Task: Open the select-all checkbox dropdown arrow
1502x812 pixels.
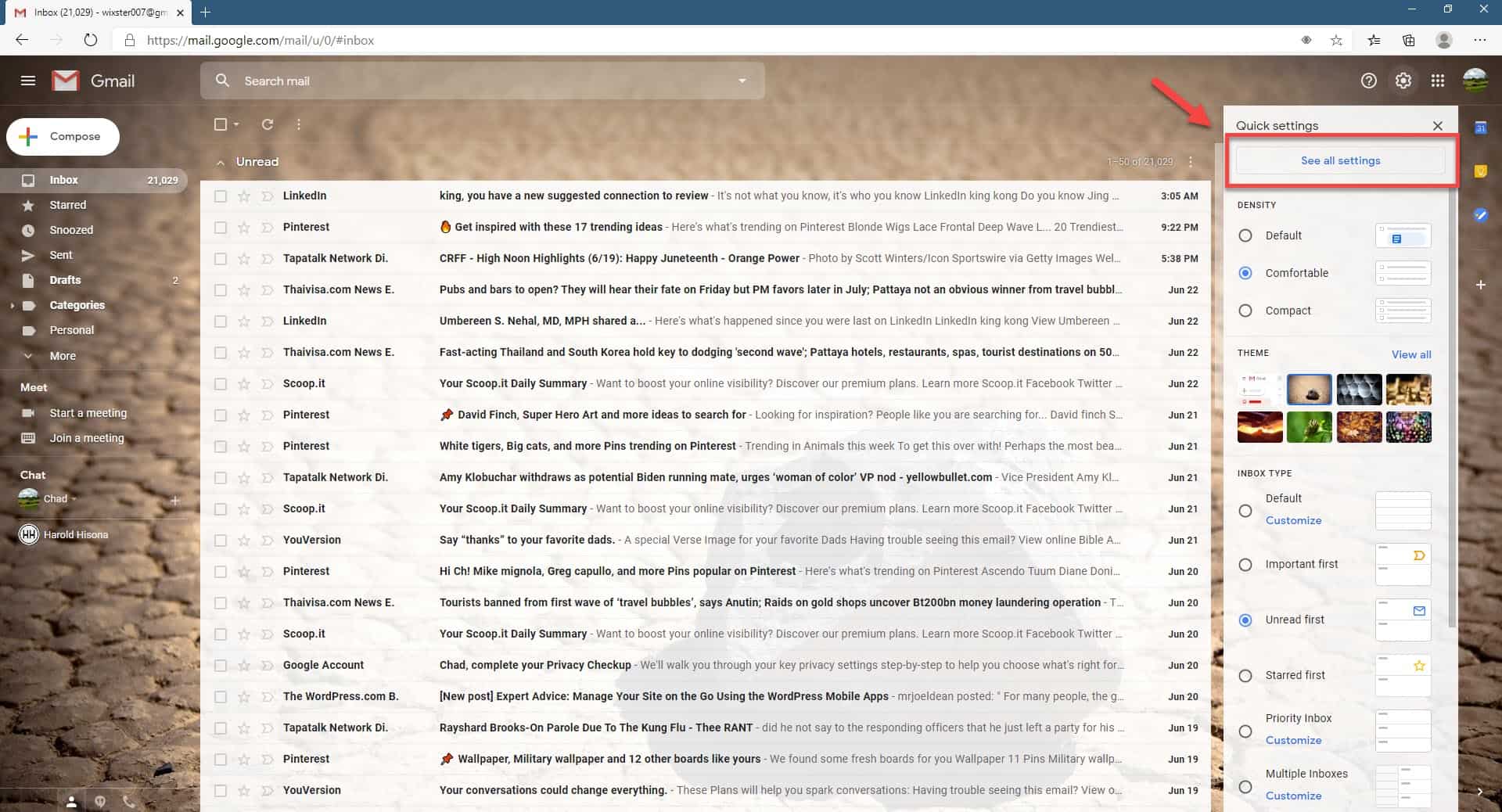Action: tap(236, 124)
